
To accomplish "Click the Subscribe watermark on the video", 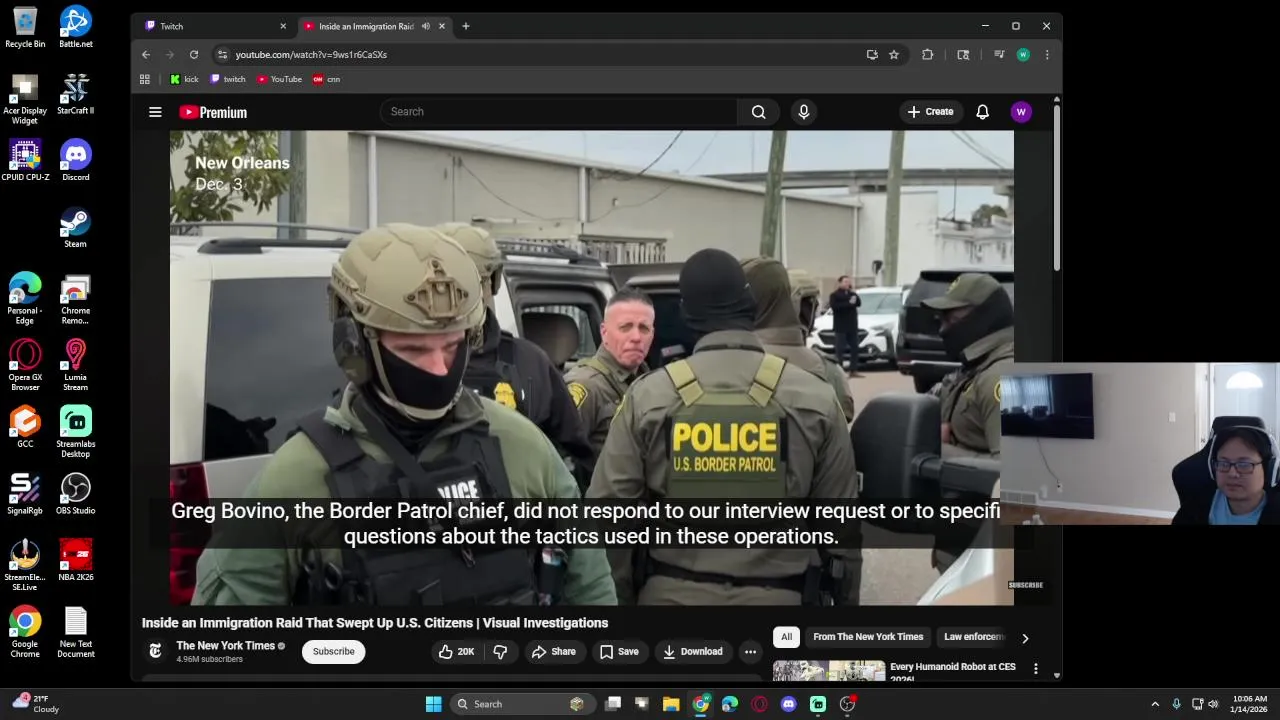I will click(1026, 585).
